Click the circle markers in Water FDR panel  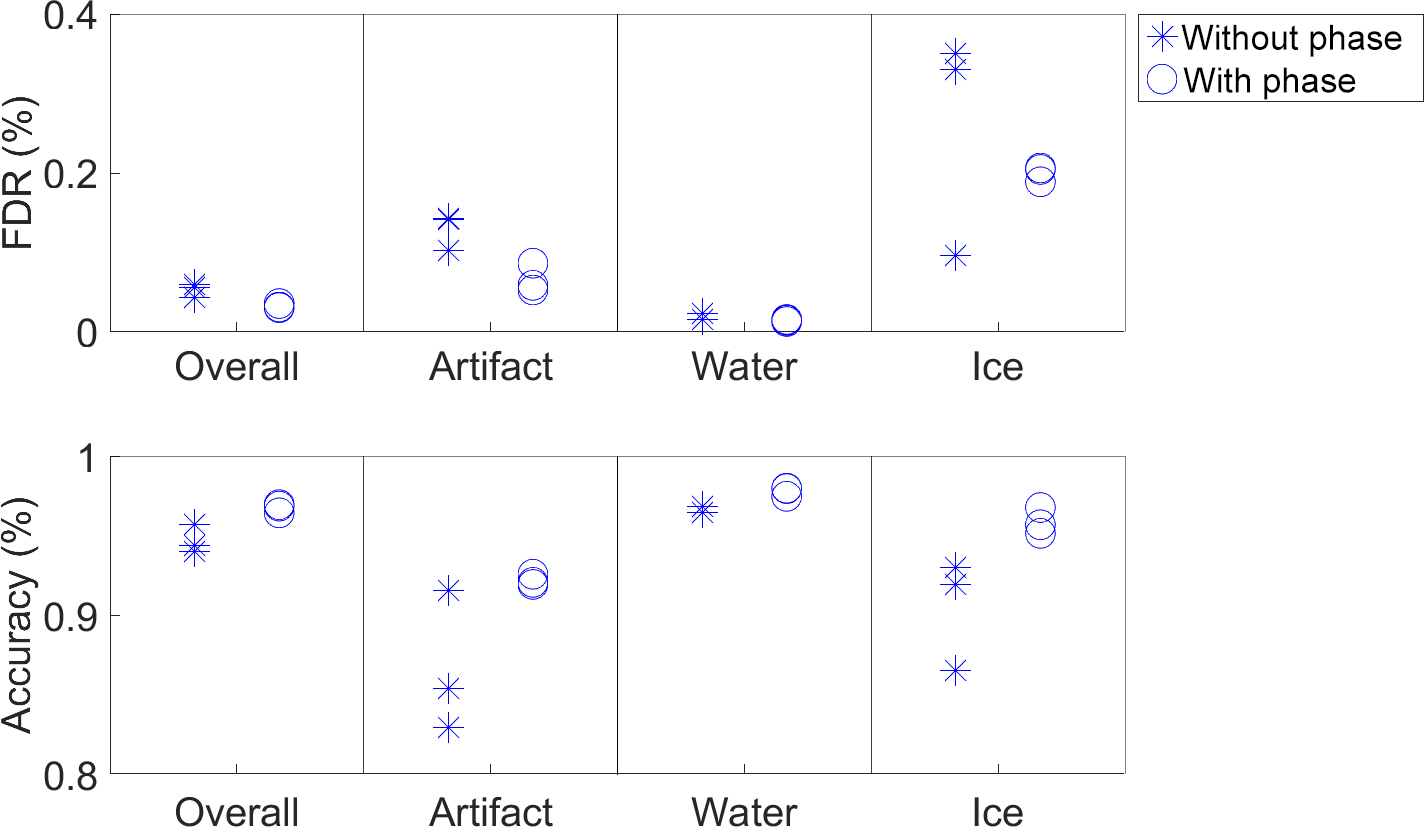coord(786,321)
